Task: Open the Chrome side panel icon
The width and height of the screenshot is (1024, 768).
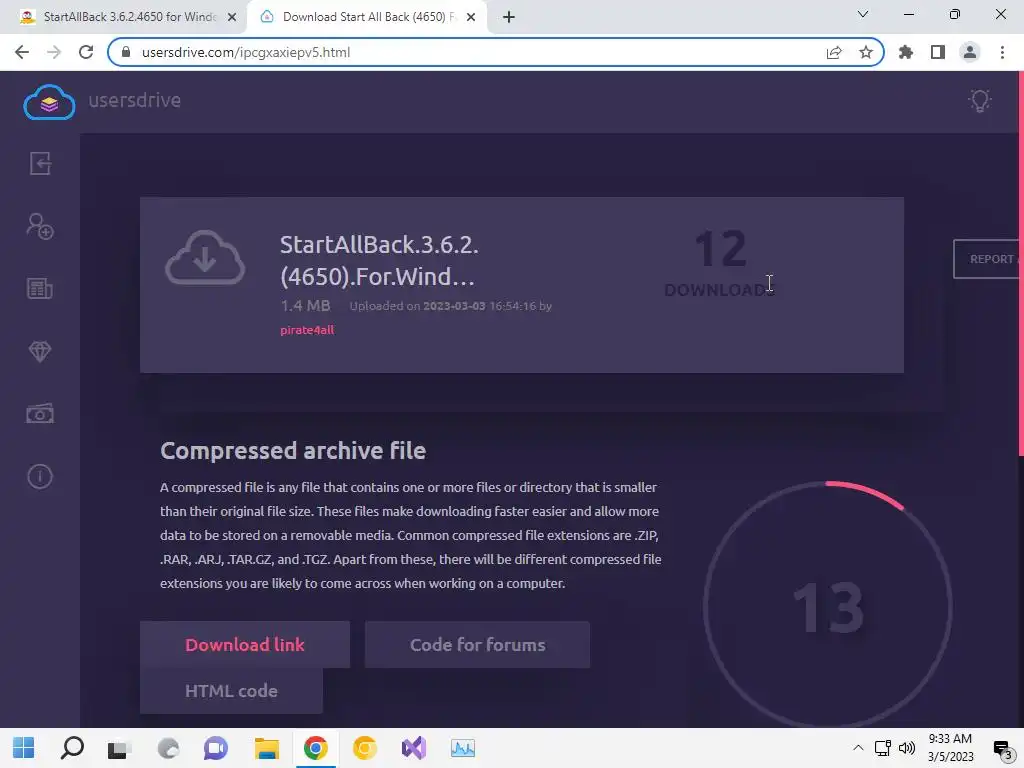Action: pos(938,52)
